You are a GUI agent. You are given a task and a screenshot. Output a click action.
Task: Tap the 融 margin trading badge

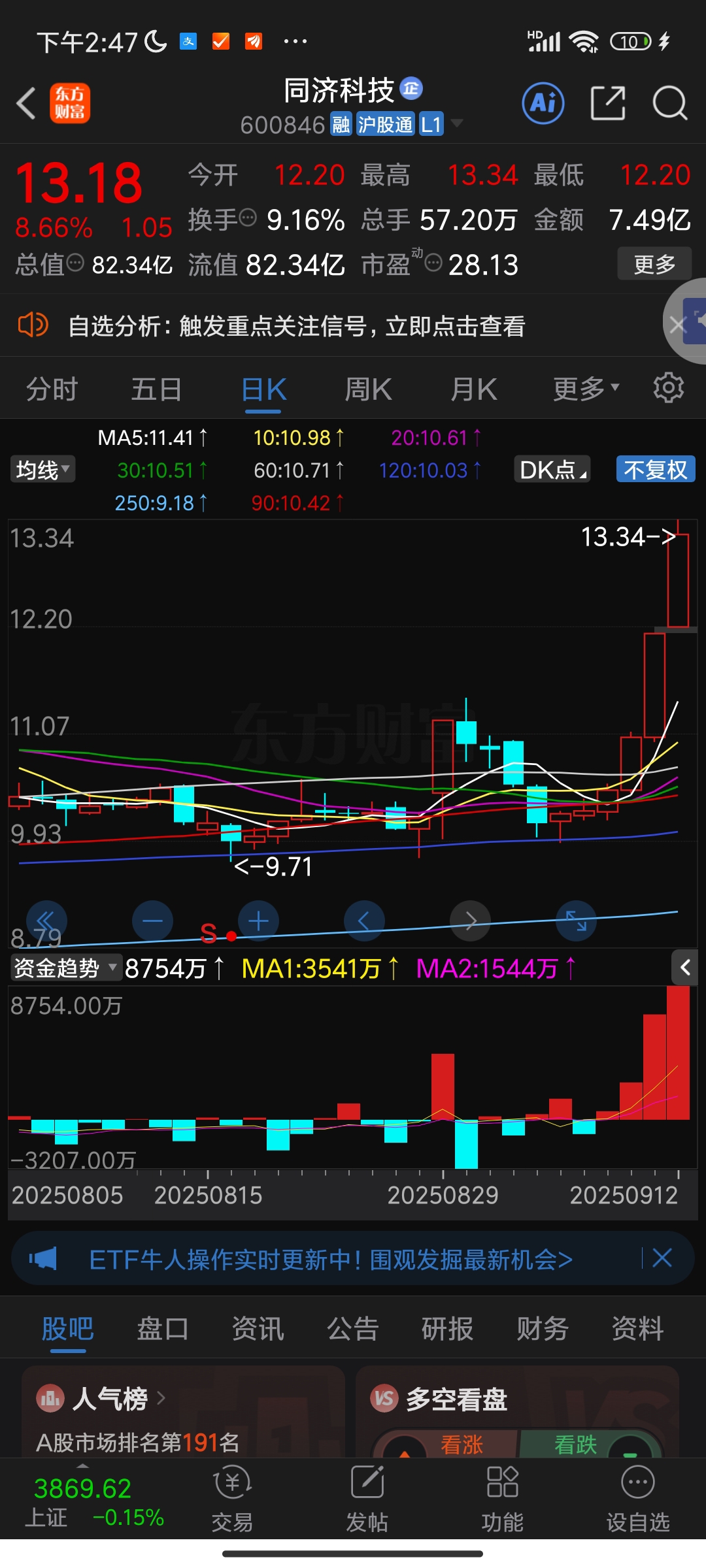click(341, 124)
